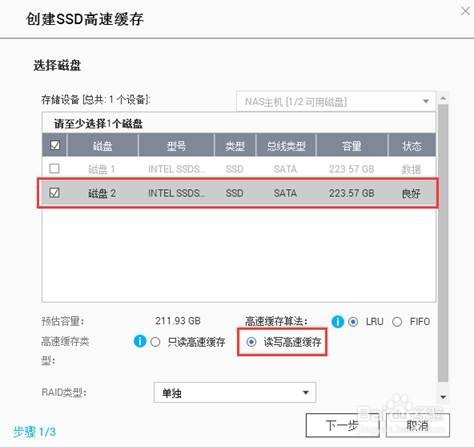Viewport: 474px width, 447px height.
Task: Click SSD type in 磁盘 1 row
Action: [x=234, y=169]
